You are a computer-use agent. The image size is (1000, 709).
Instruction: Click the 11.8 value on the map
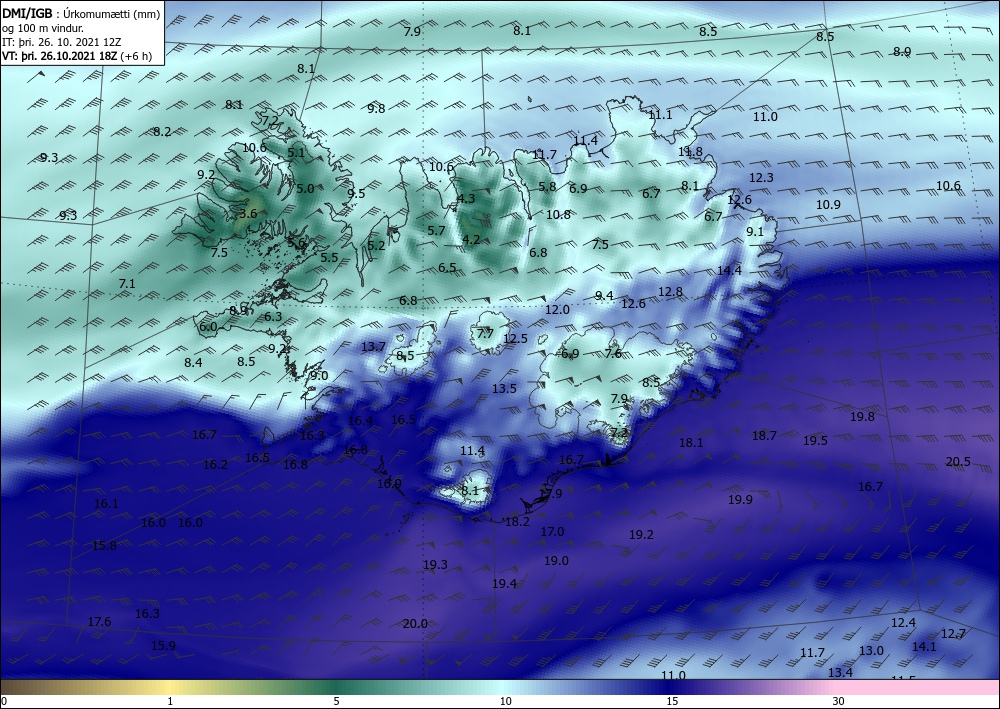690,152
